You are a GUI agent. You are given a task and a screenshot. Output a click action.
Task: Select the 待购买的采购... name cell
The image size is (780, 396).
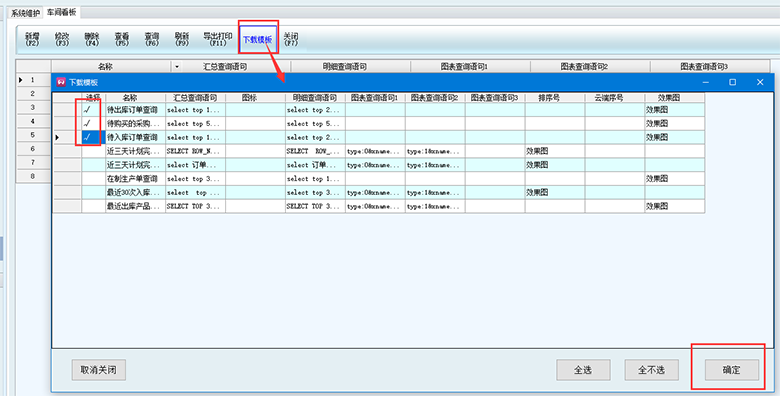pos(135,123)
